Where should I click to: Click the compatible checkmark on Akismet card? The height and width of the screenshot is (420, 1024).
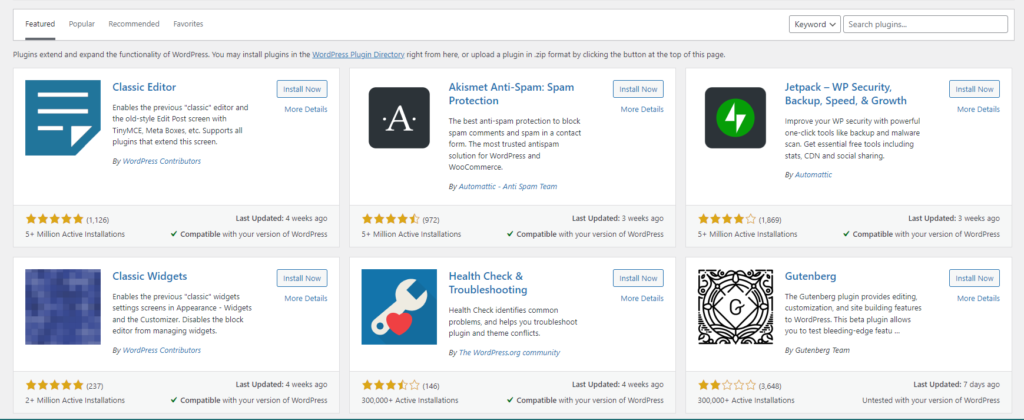pyautogui.click(x=510, y=234)
